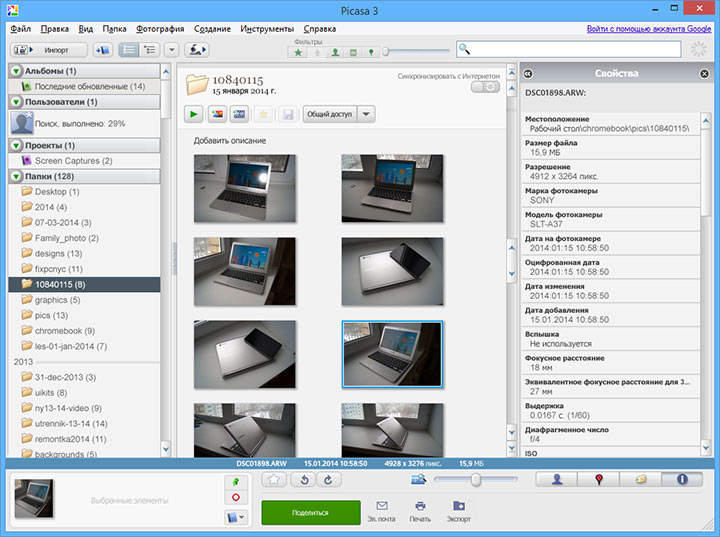
Task: Click the Печать print button
Action: tap(420, 512)
